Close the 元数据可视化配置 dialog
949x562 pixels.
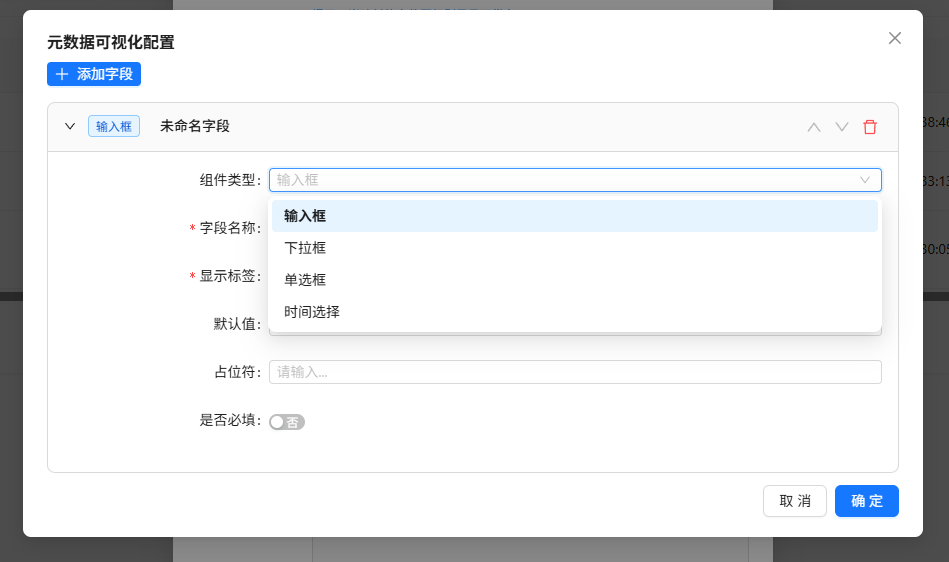coord(894,38)
